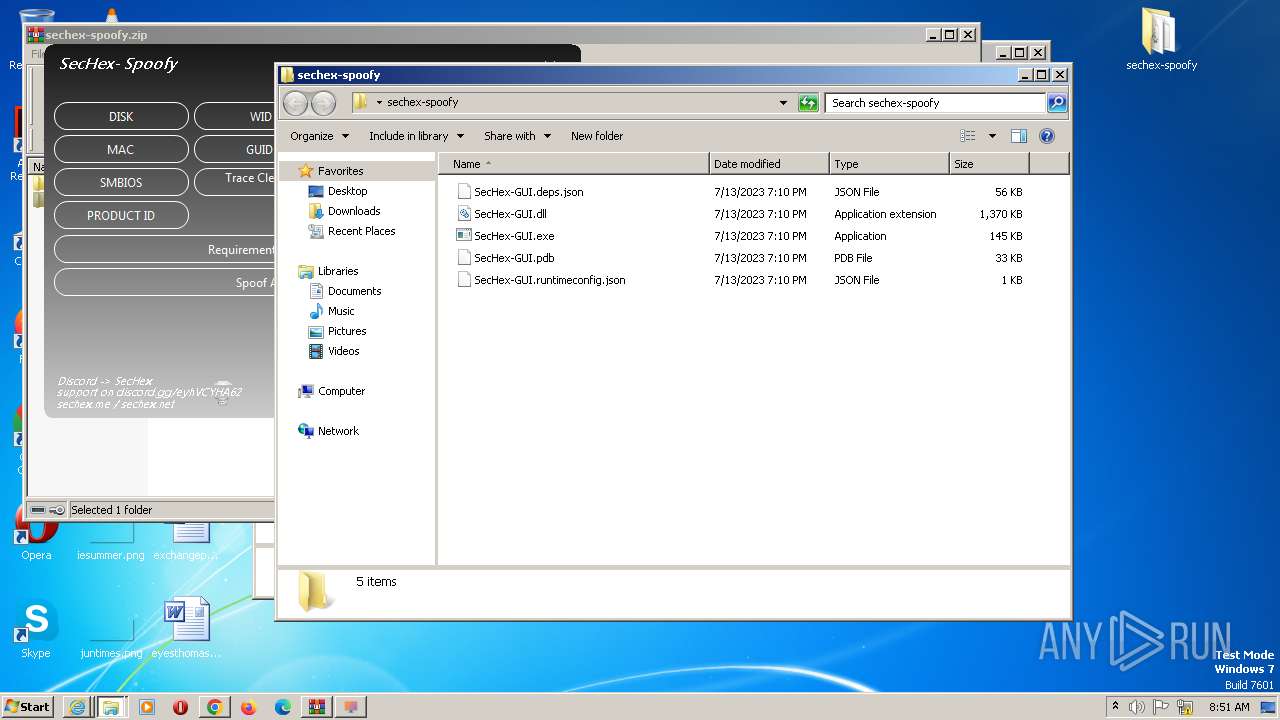Screen dimensions: 1280x720
Task: Select Recent Places in Favorites
Action: (361, 231)
